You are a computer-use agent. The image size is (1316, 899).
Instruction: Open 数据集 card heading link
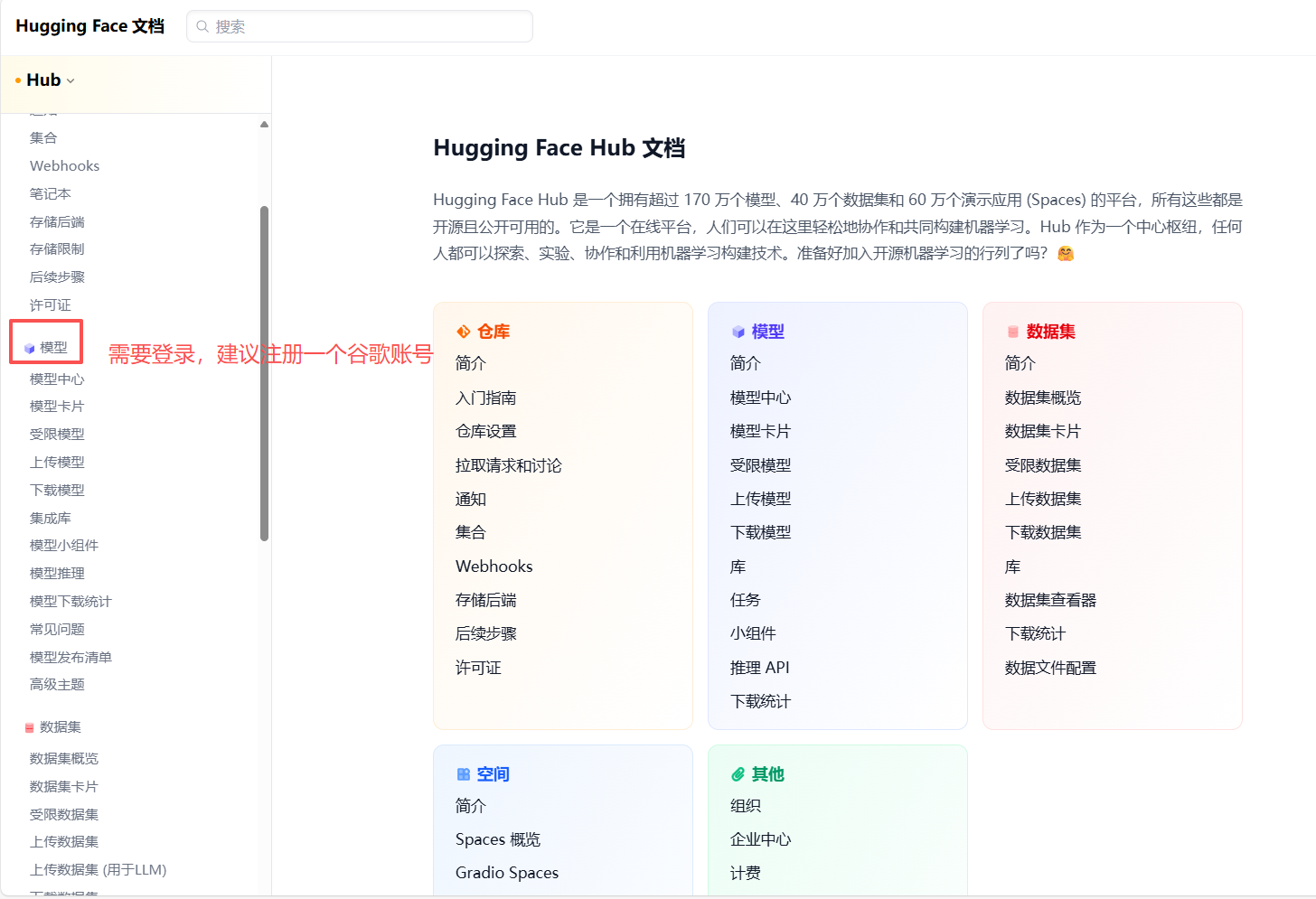(1051, 332)
